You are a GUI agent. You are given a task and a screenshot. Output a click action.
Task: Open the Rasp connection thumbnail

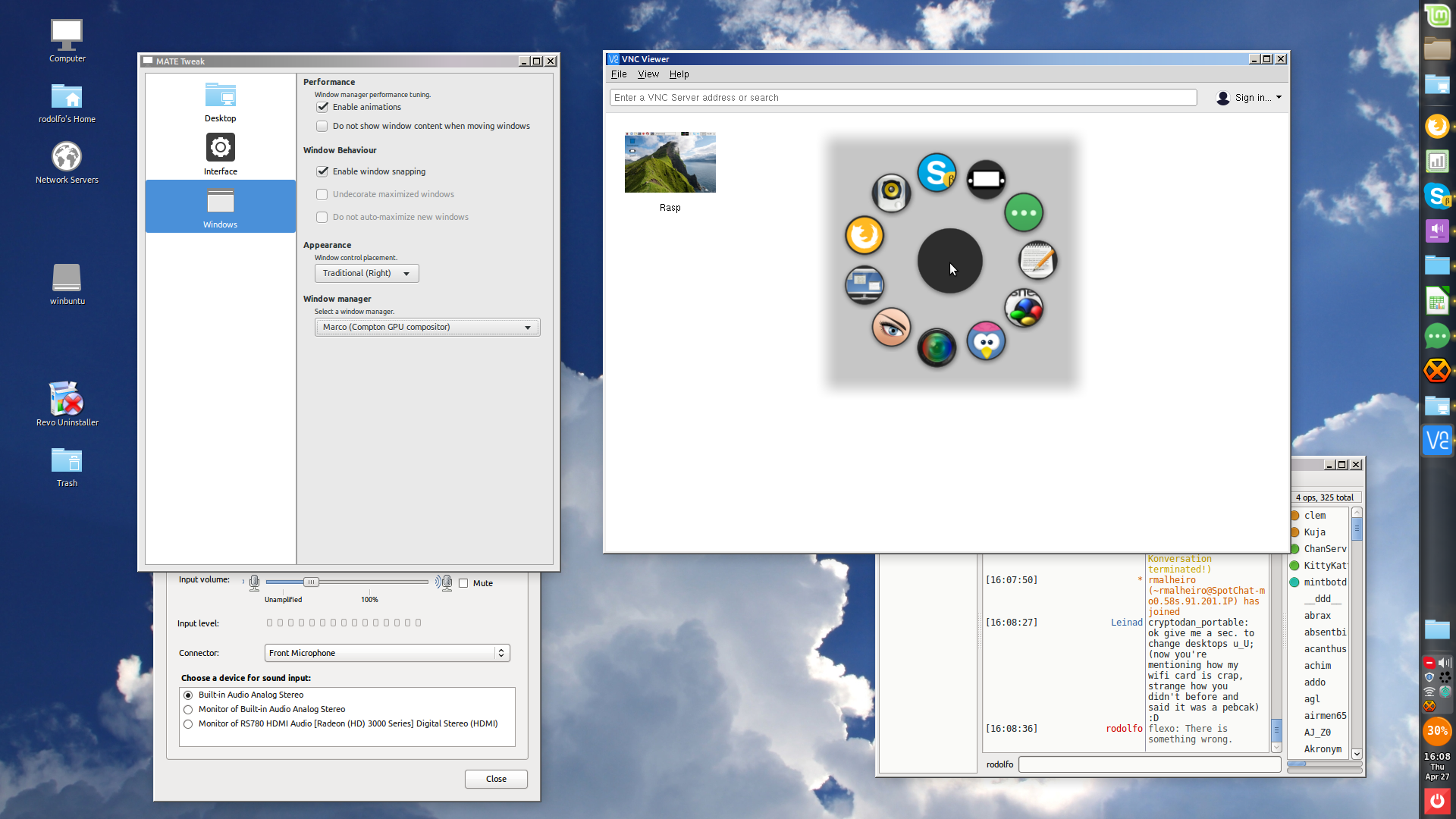click(x=670, y=162)
